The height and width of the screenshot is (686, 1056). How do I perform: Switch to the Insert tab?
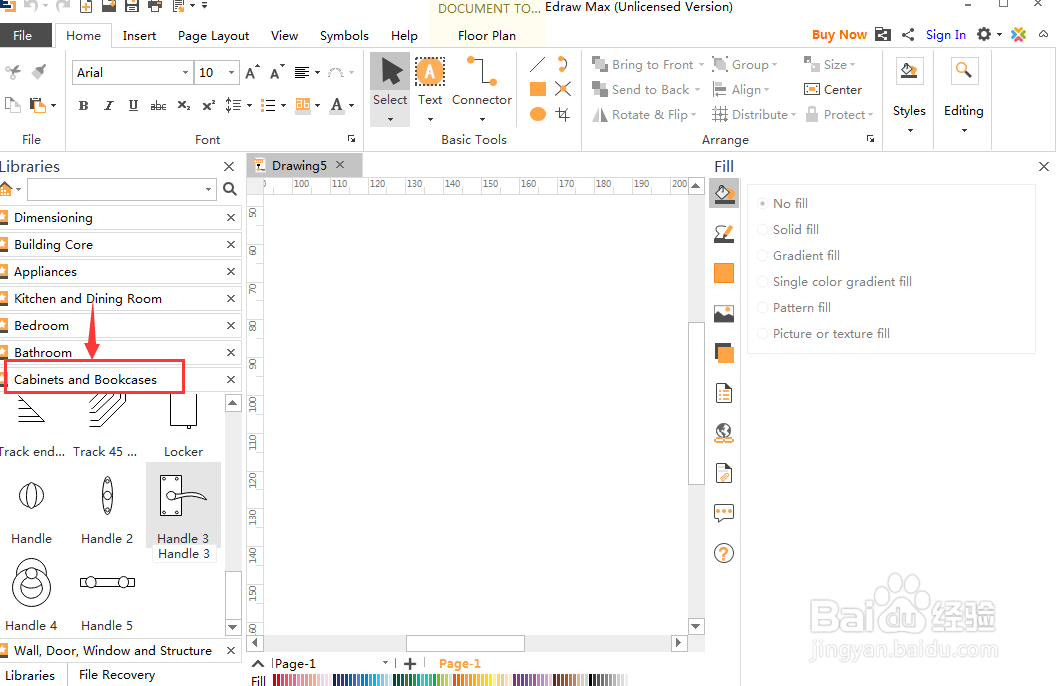coord(139,36)
